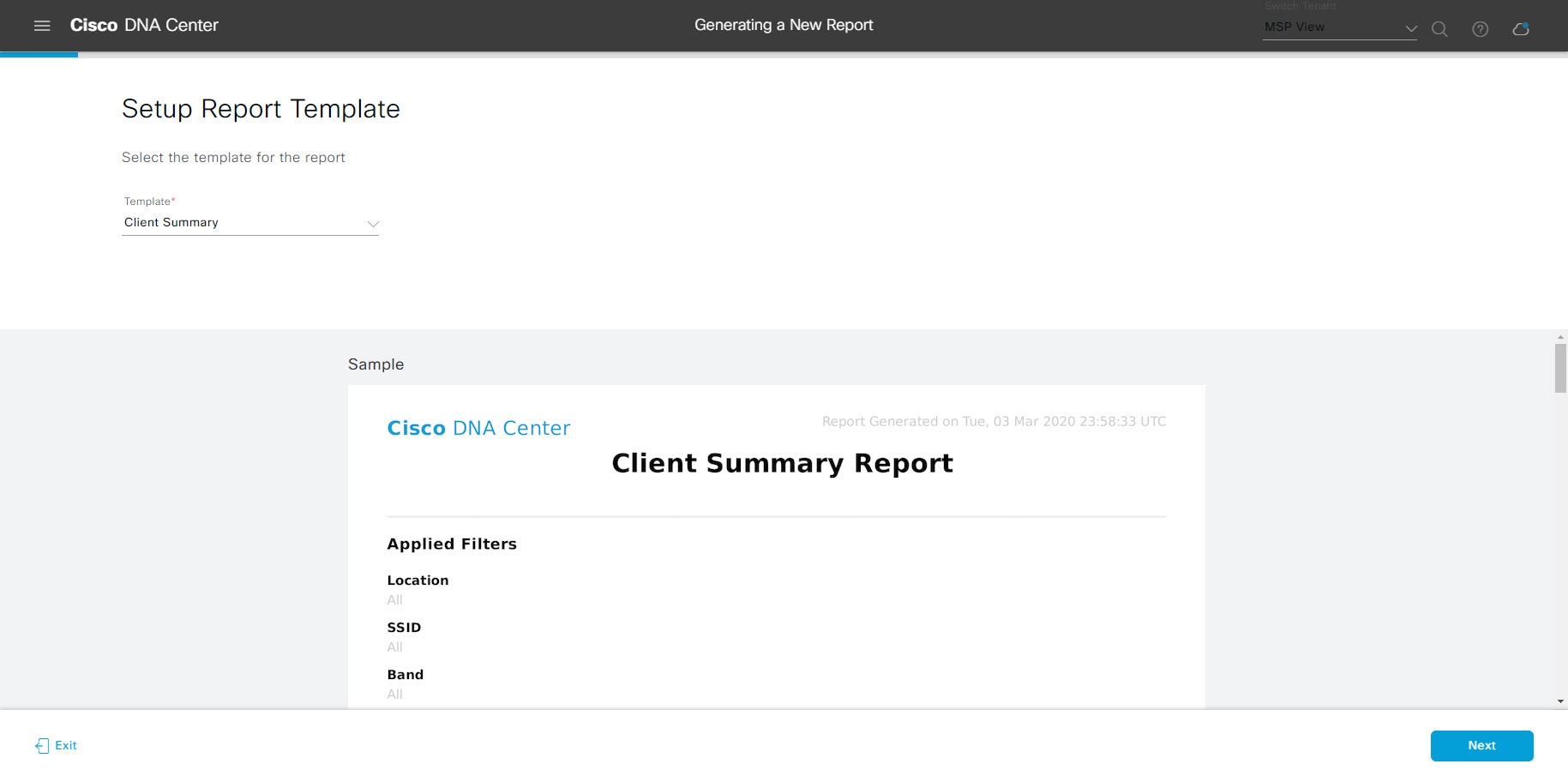Click the Location filter label

[x=418, y=580]
